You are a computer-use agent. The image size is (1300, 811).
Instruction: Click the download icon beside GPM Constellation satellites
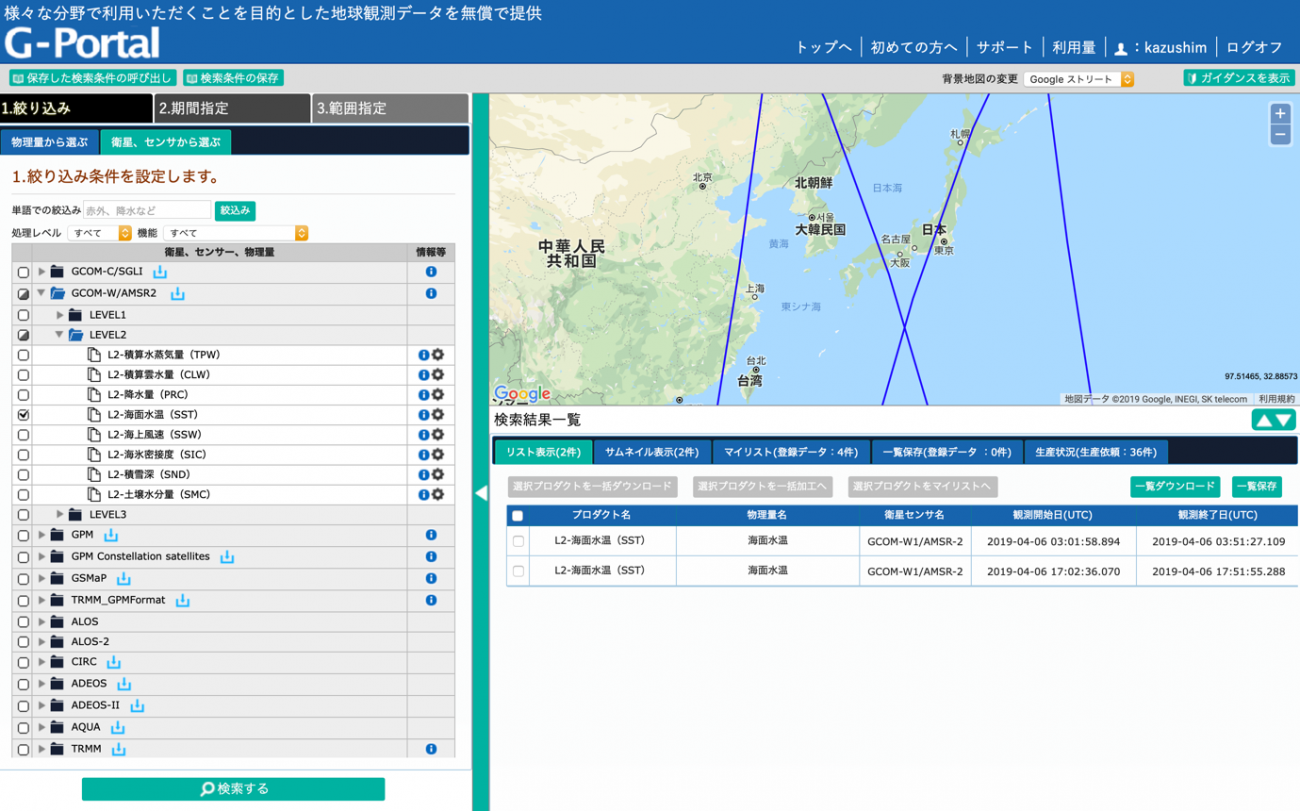point(227,557)
